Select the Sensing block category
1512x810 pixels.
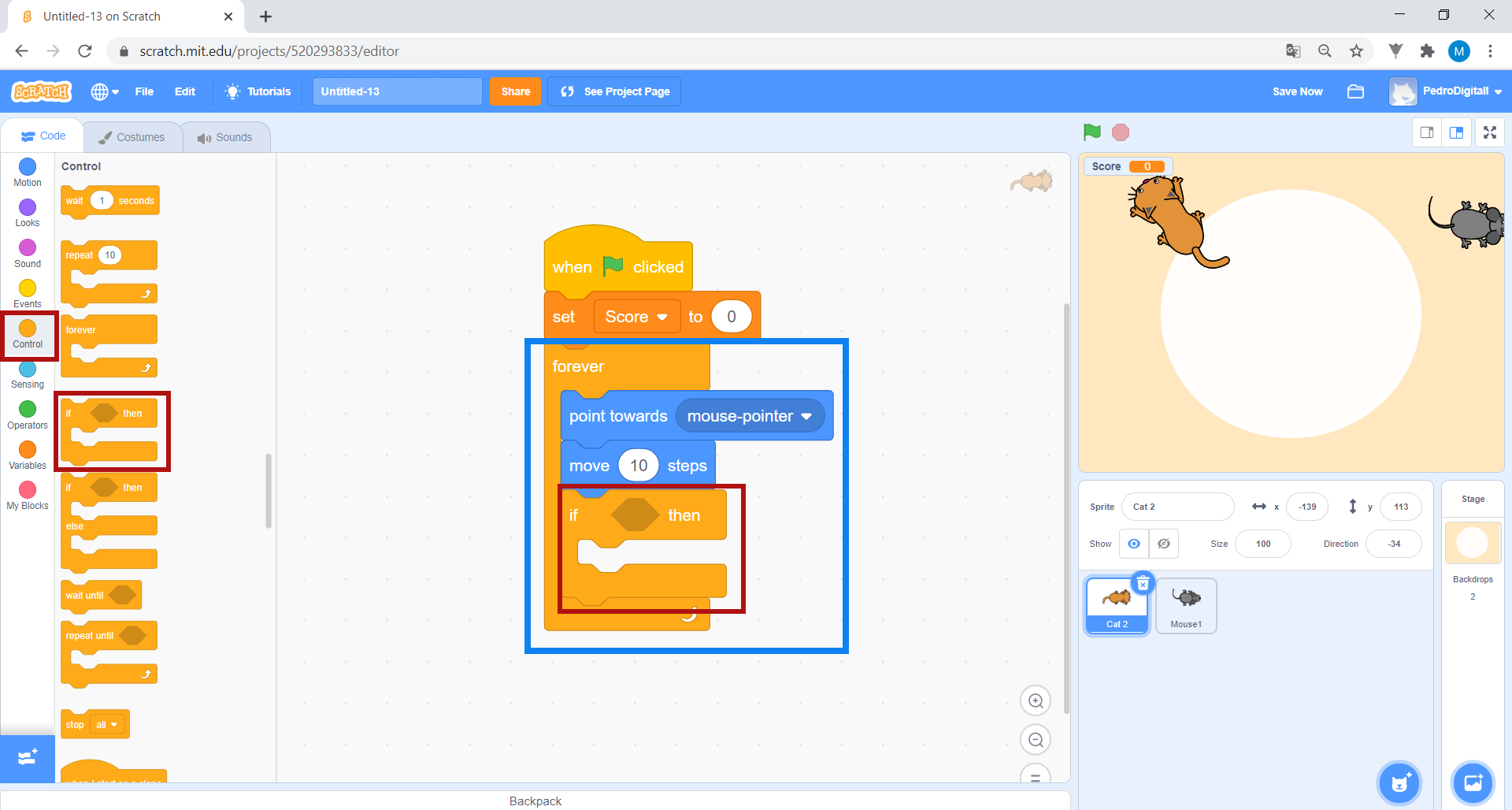28,375
